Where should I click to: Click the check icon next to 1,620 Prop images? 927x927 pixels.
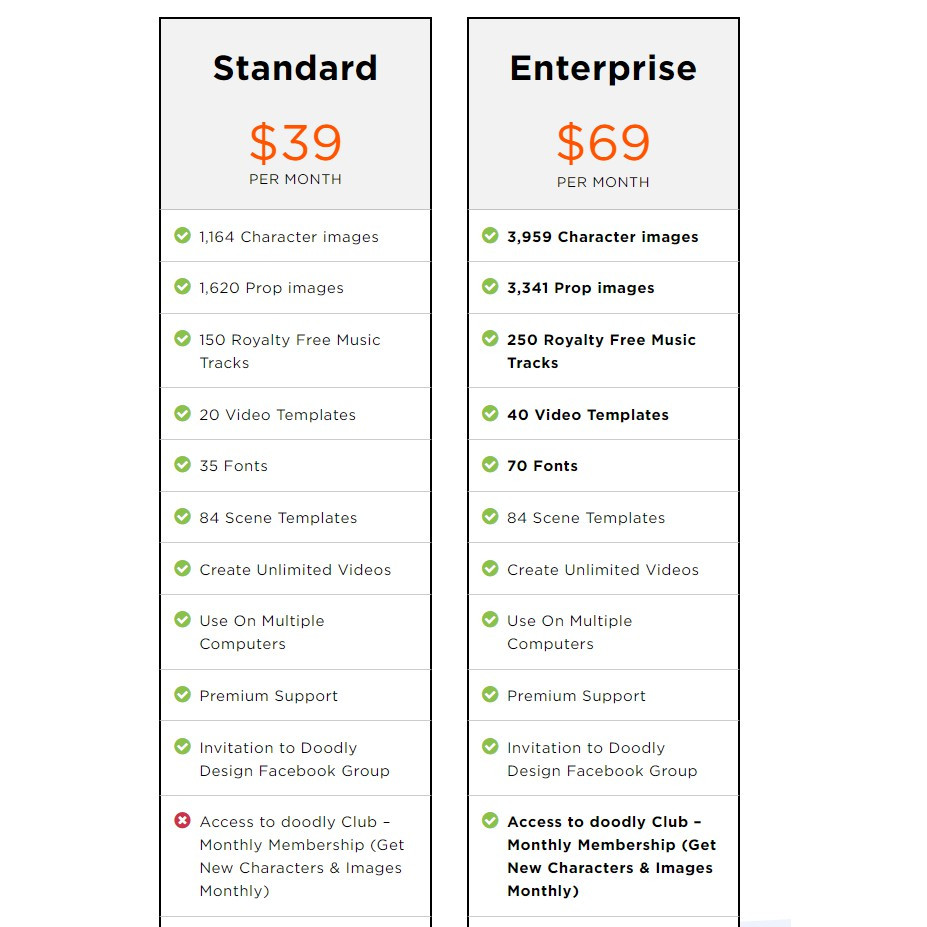pos(182,287)
